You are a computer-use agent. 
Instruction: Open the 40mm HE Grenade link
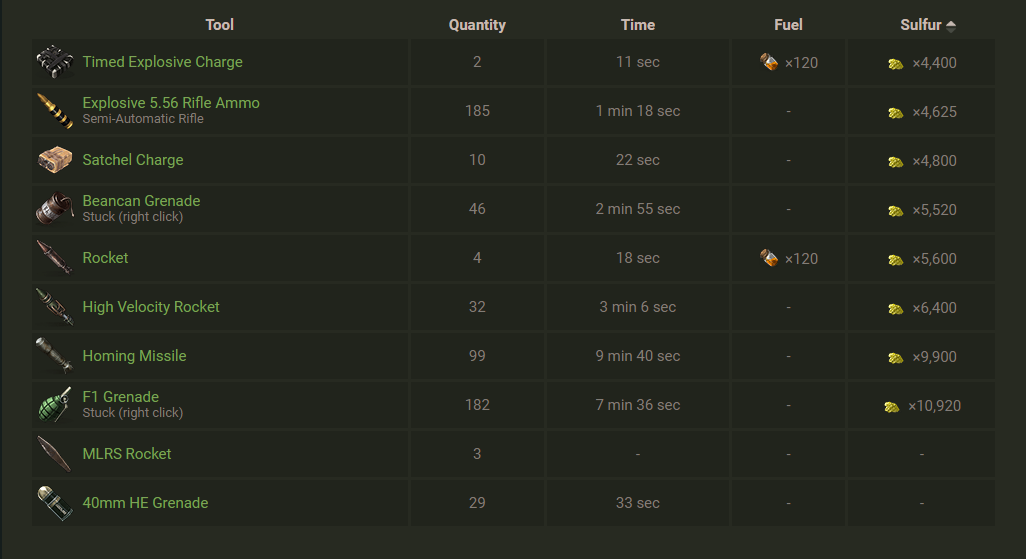click(145, 503)
